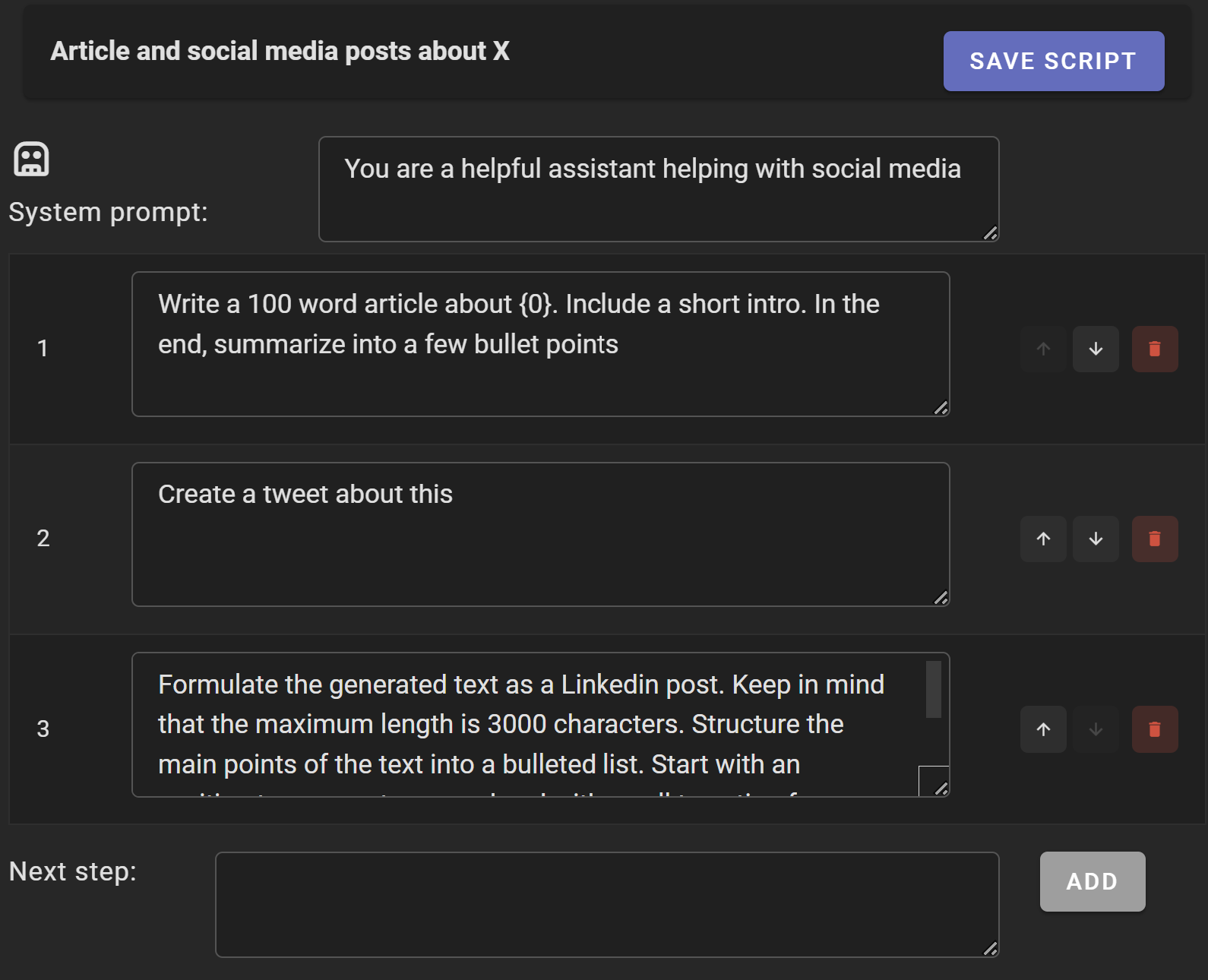Focus the empty Next step text box
Viewport: 1208px width, 980px height.
[x=607, y=905]
